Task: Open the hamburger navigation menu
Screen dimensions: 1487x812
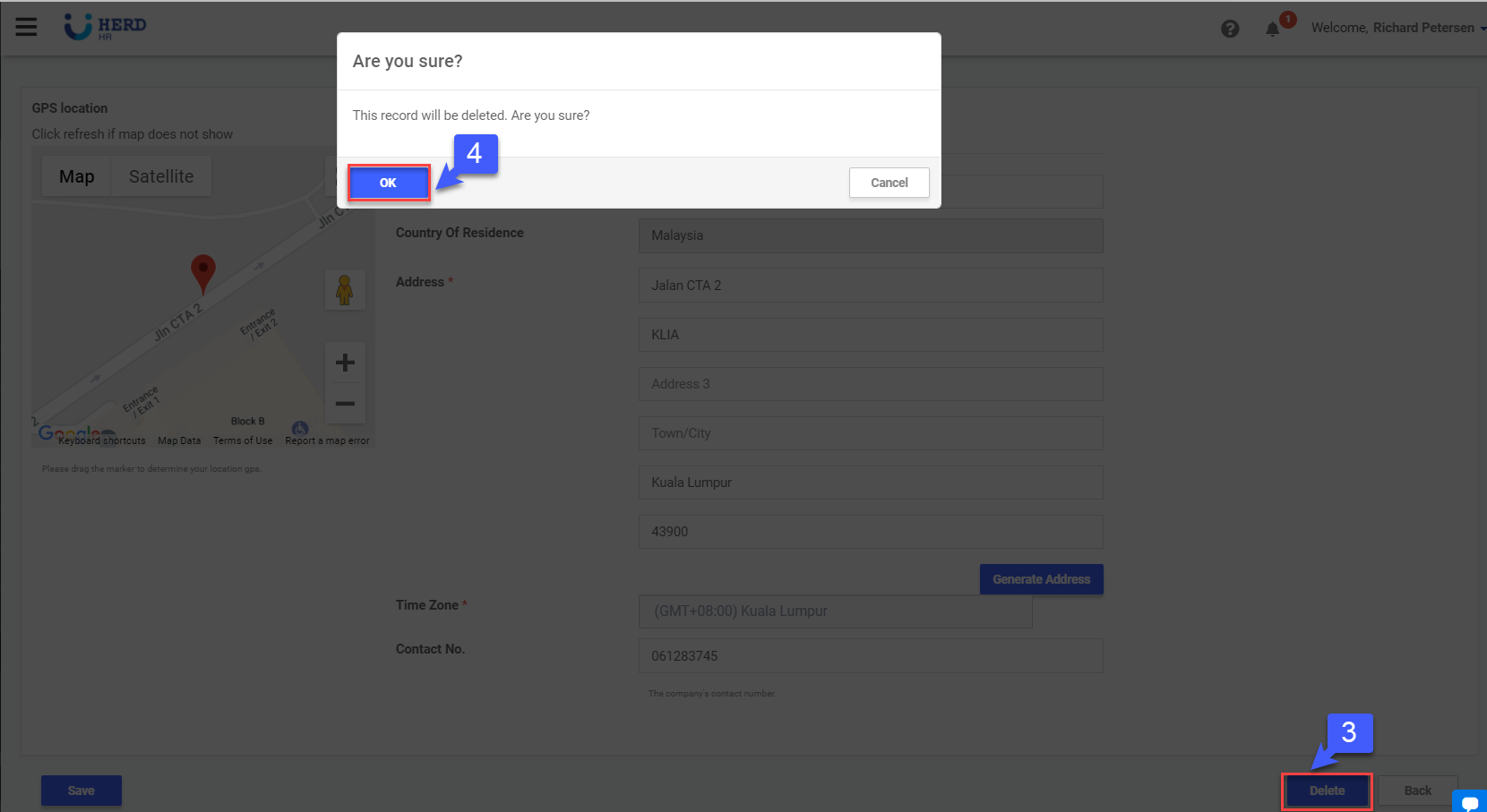Action: click(26, 27)
